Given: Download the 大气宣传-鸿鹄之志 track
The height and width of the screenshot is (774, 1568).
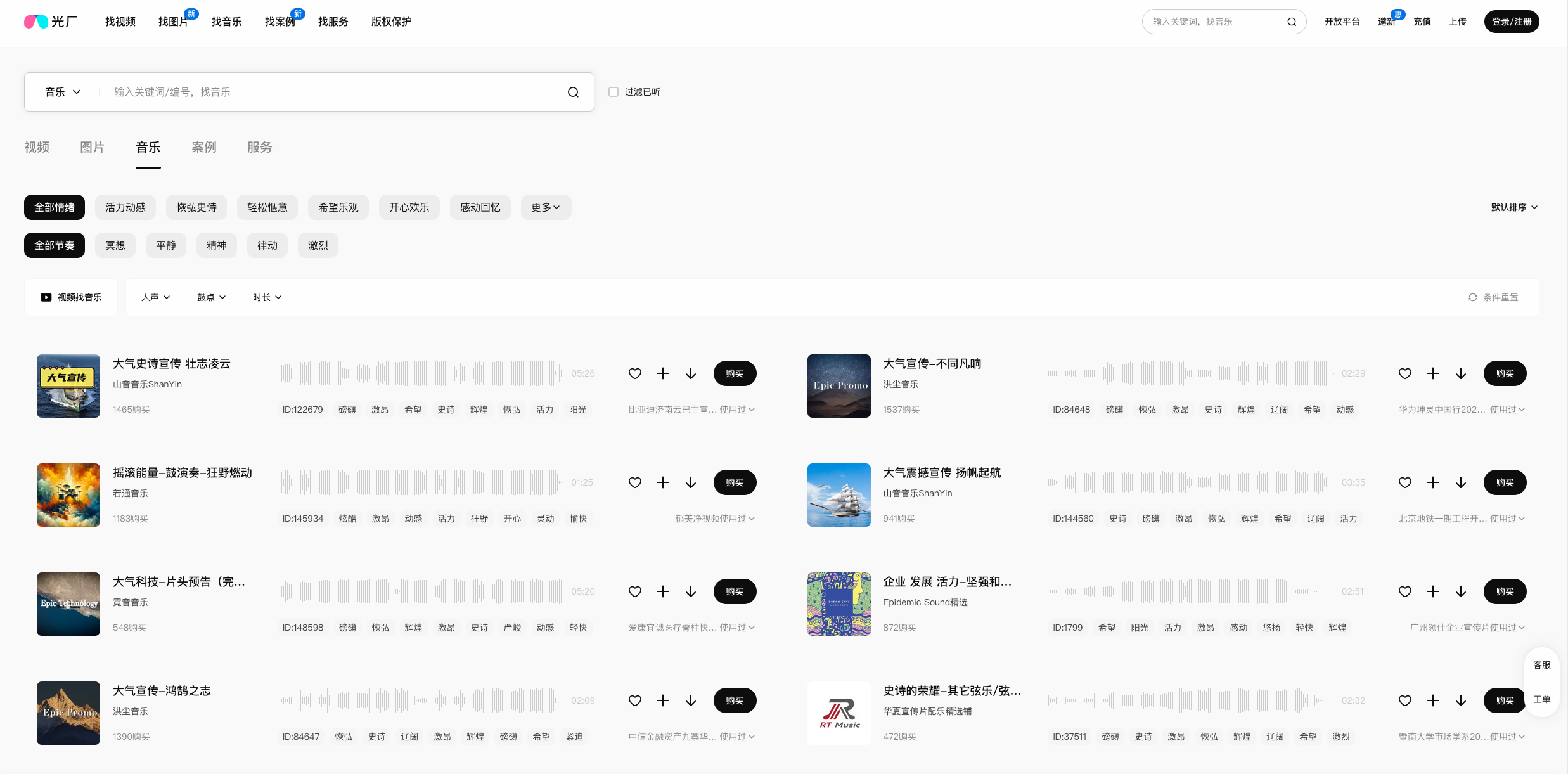Looking at the screenshot, I should [x=690, y=700].
